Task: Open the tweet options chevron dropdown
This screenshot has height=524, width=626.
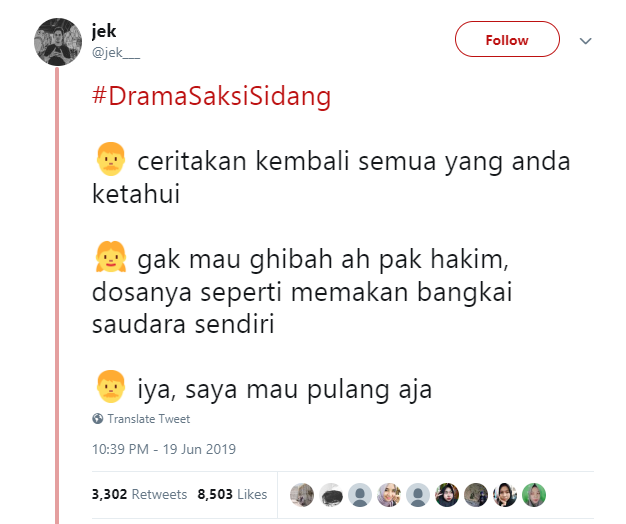Action: point(585,41)
